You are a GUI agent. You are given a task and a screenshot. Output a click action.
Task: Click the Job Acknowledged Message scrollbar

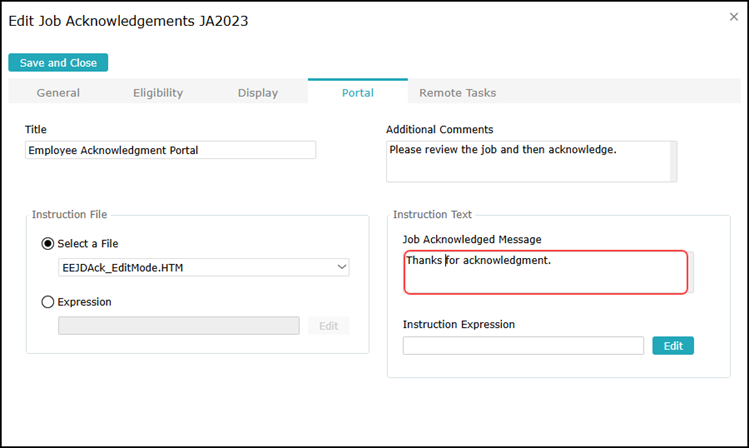click(x=690, y=273)
